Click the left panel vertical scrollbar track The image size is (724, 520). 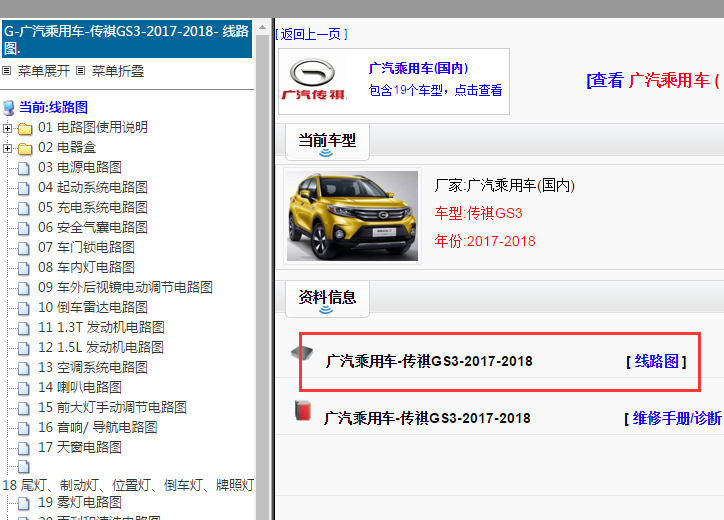tap(263, 277)
